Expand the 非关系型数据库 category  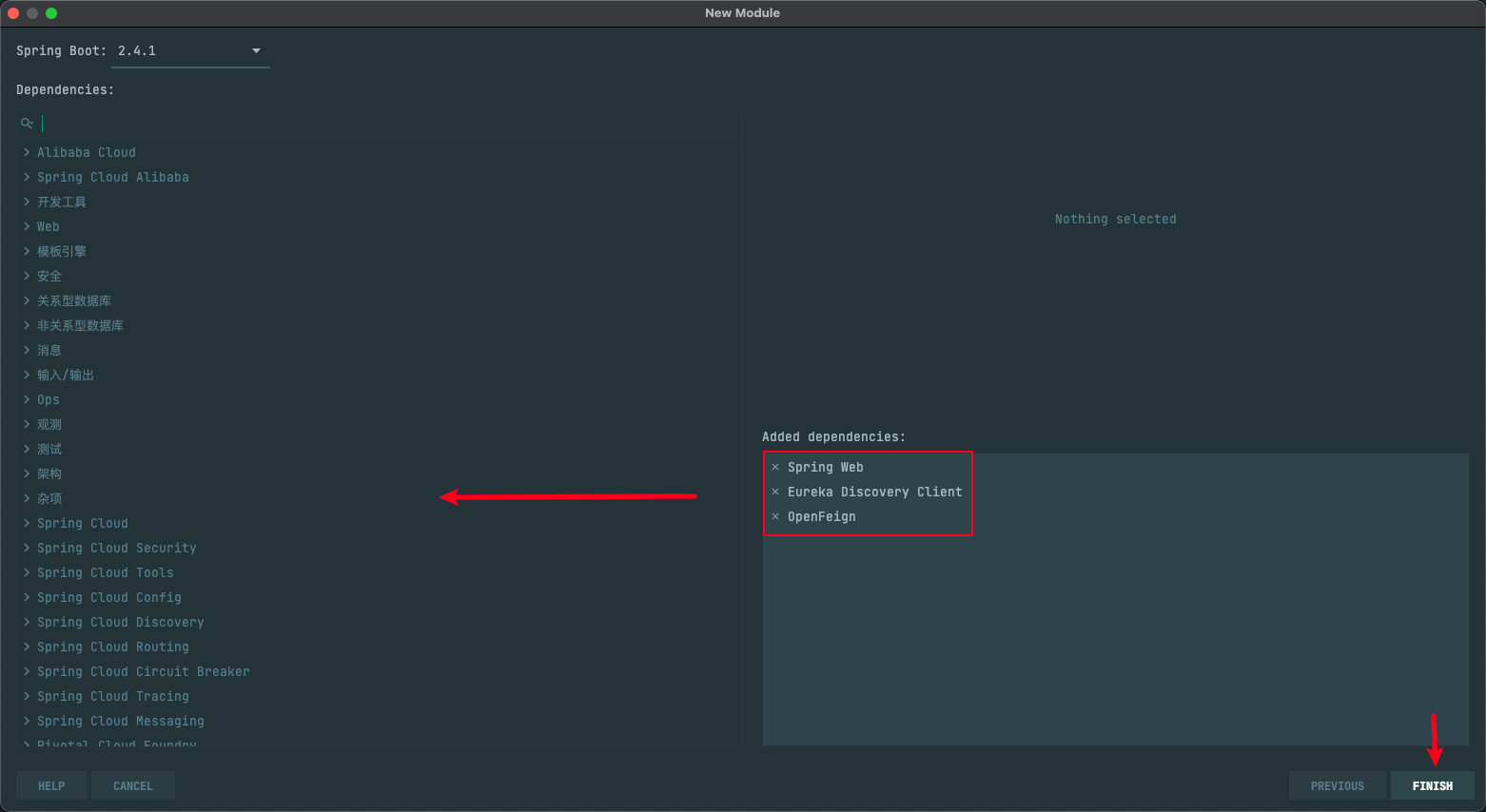tap(27, 325)
